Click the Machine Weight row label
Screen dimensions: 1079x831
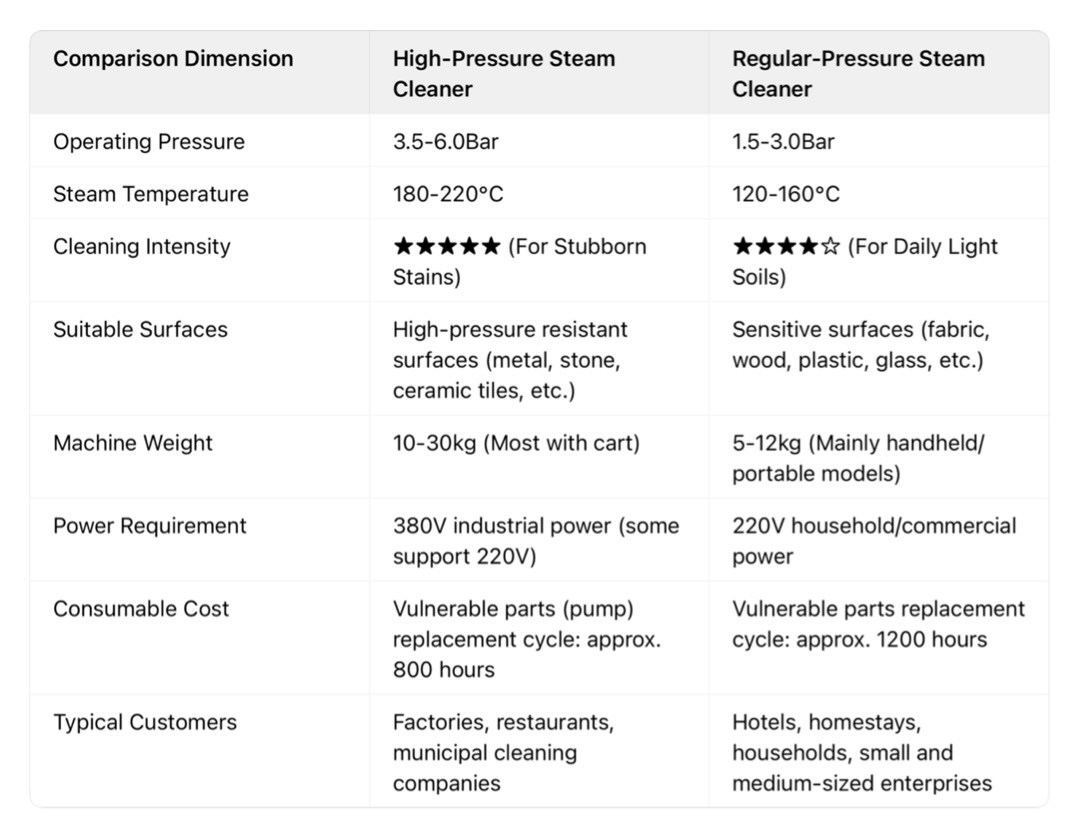[x=133, y=443]
